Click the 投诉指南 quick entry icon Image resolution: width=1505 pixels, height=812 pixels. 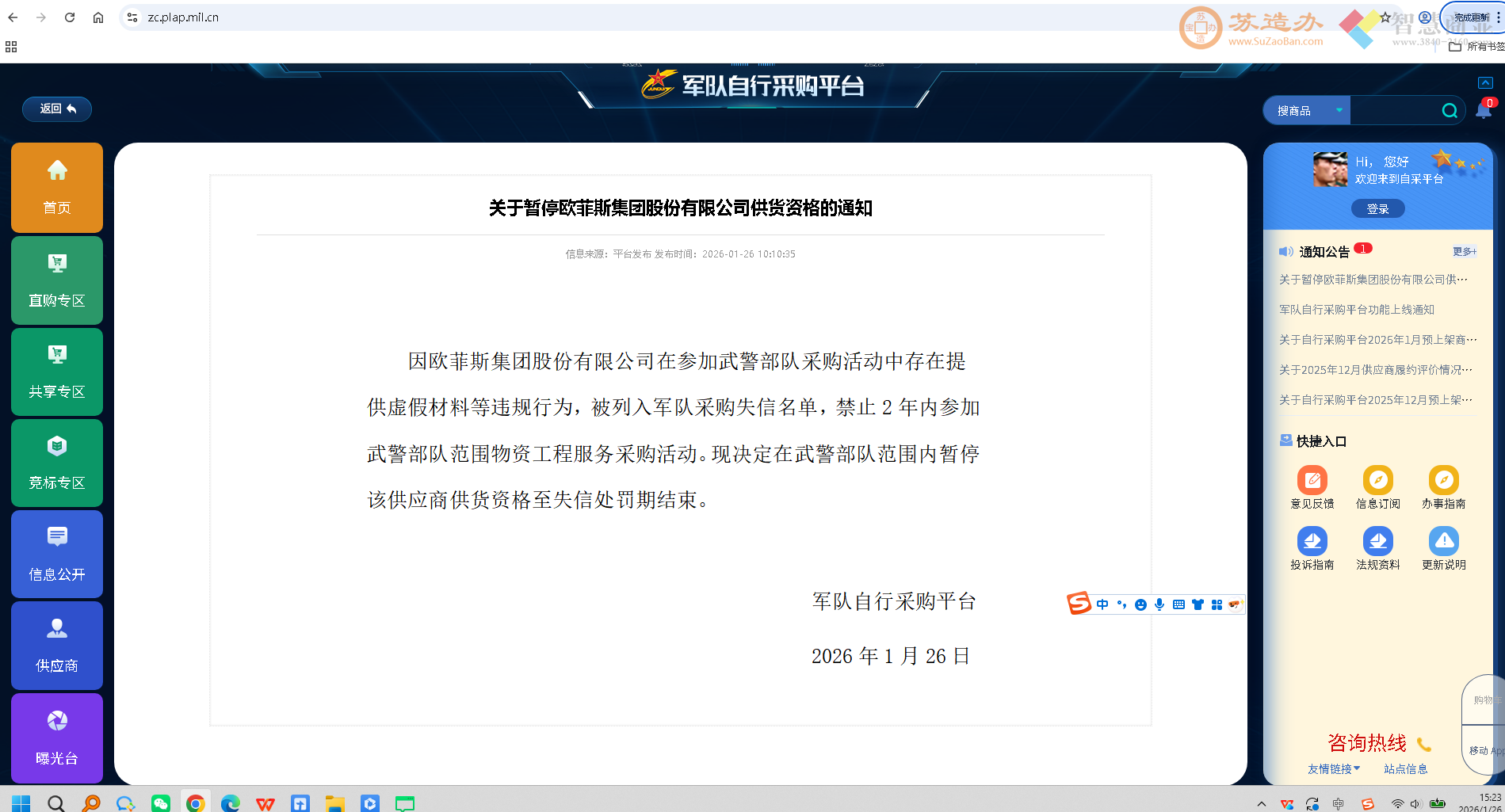tap(1313, 541)
